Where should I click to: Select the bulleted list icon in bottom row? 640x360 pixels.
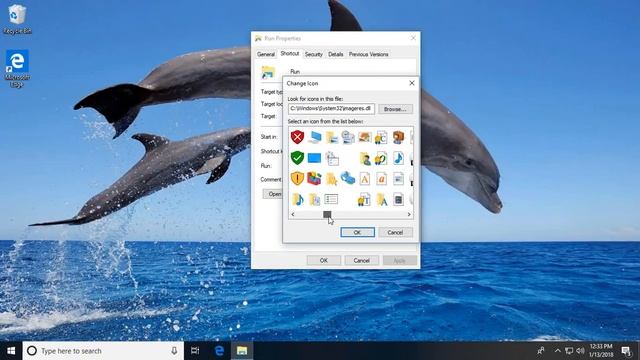click(x=331, y=199)
